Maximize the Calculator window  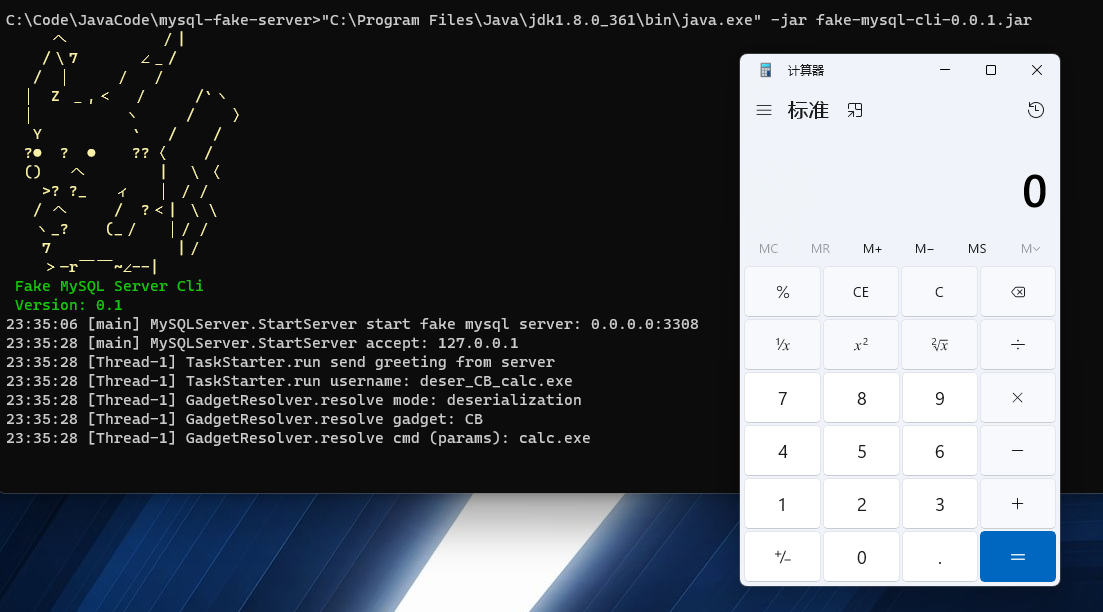click(x=990, y=70)
